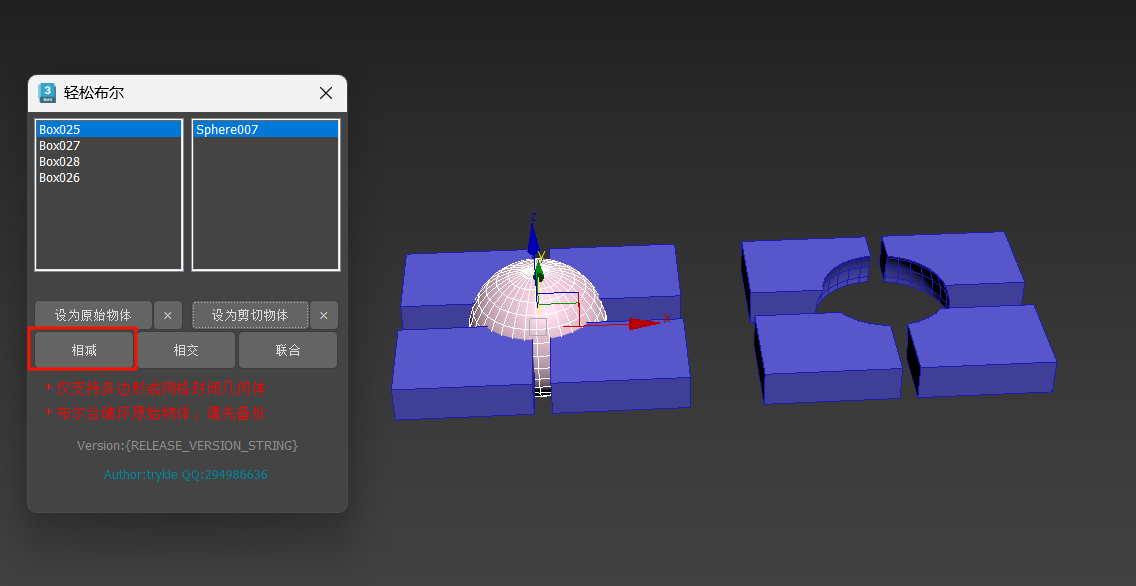Select Box026 in the list
Image resolution: width=1136 pixels, height=586 pixels.
[x=109, y=177]
